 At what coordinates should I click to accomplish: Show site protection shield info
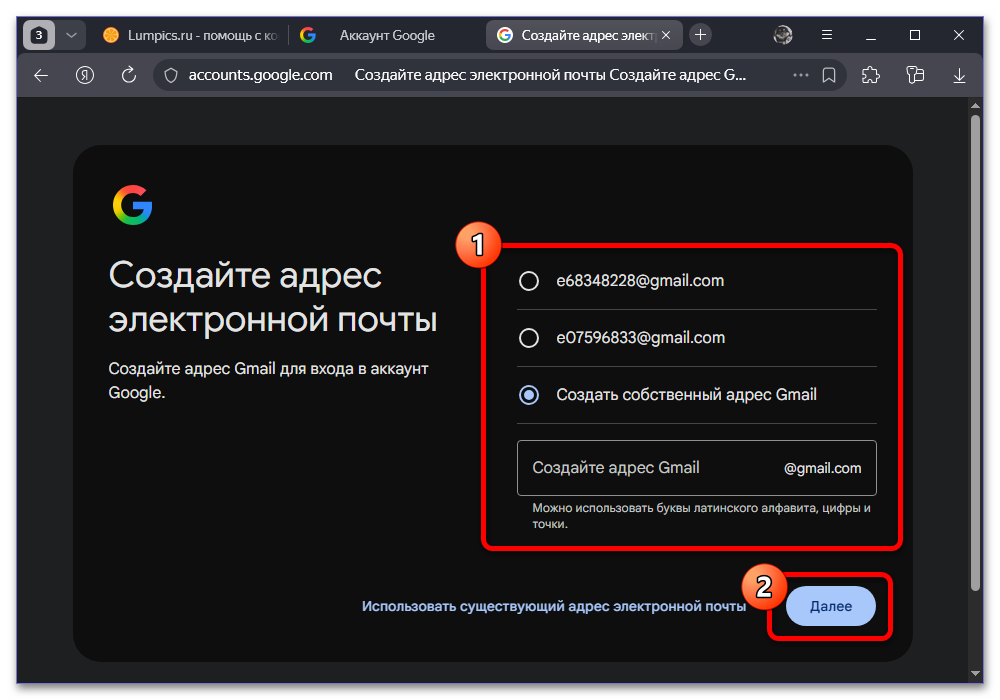click(171, 75)
